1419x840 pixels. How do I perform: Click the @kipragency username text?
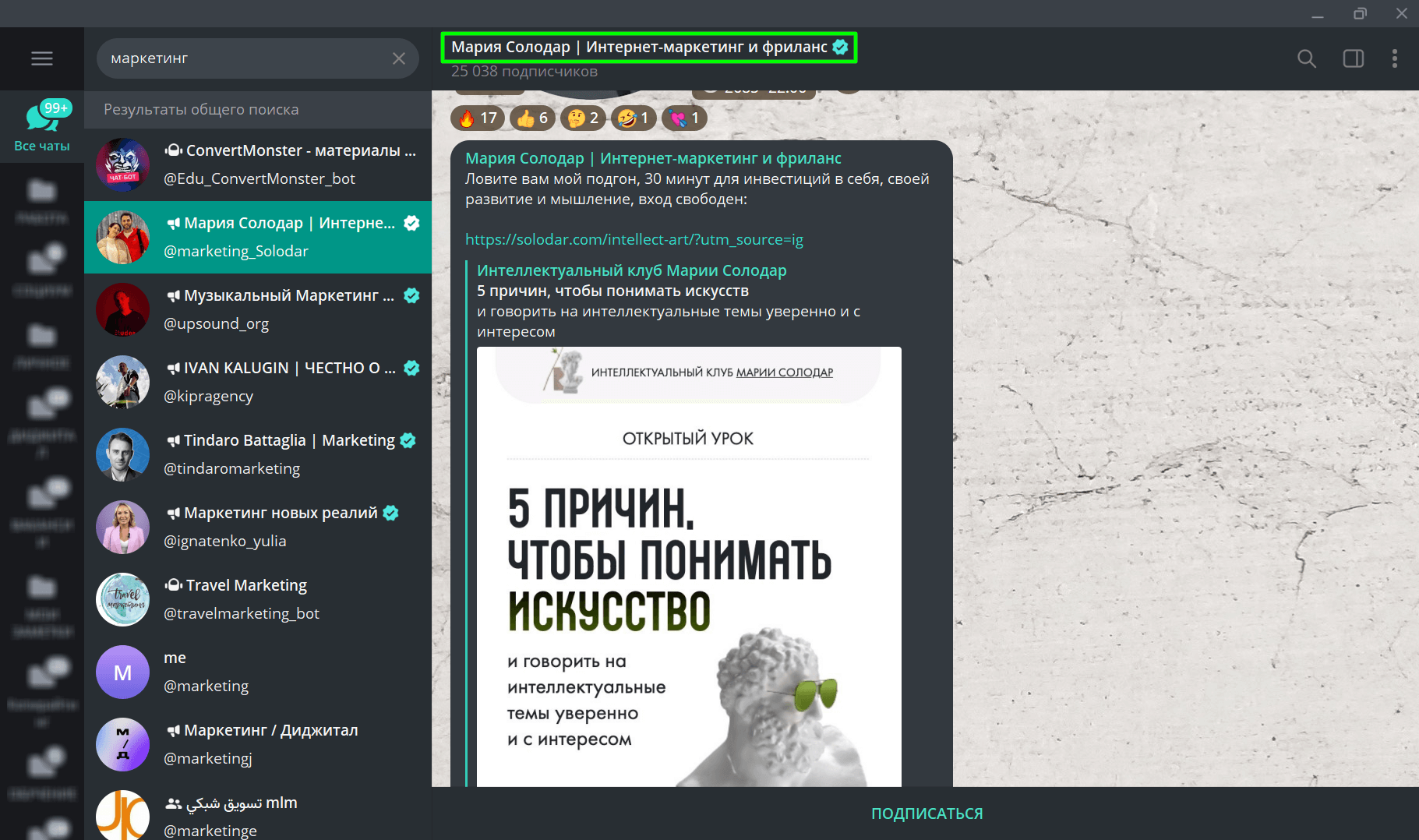coord(208,396)
